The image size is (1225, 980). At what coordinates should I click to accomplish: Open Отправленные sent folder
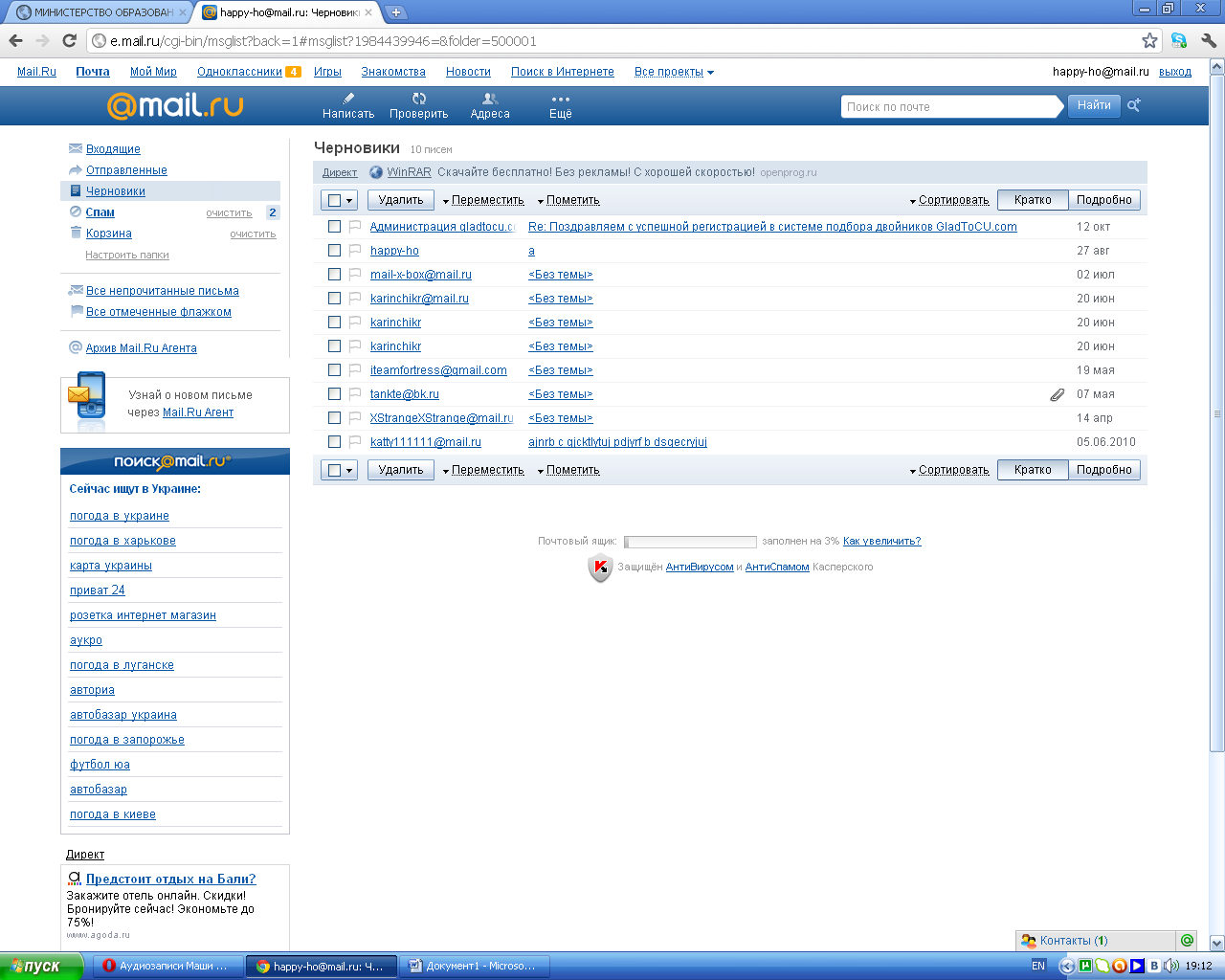point(126,169)
